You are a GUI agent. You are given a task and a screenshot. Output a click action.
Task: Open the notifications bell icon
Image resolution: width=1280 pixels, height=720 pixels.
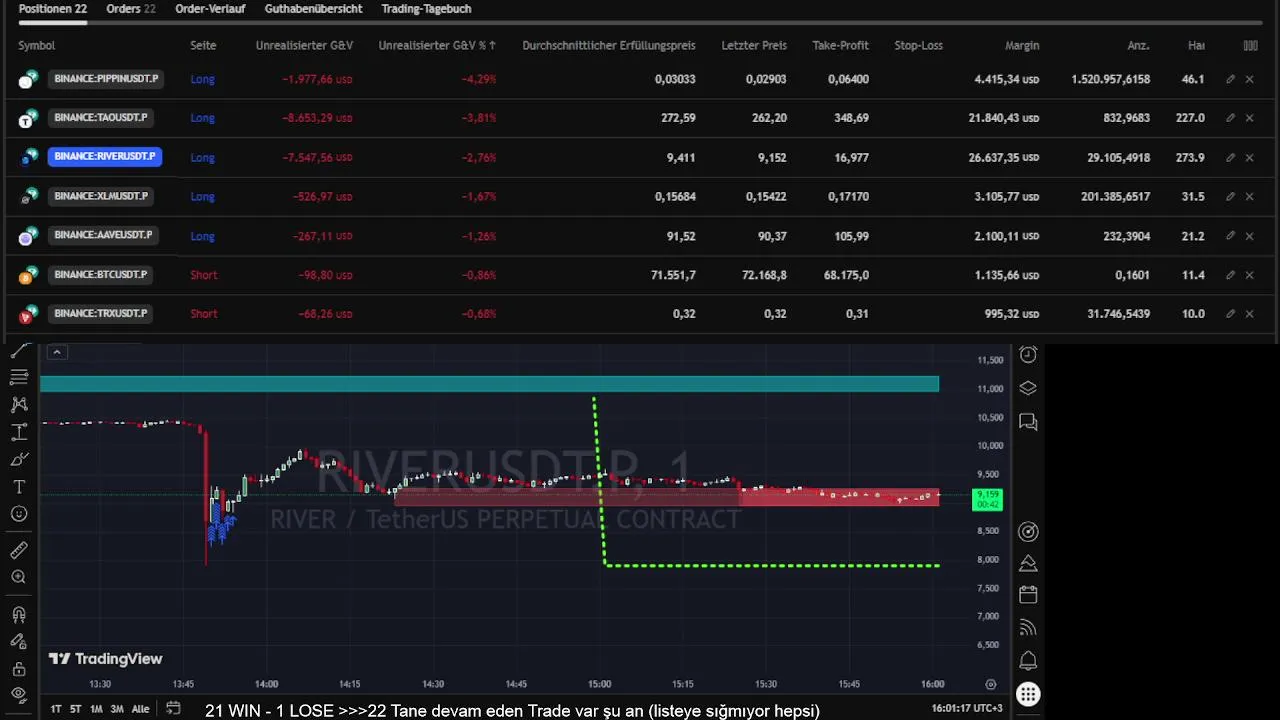point(1028,661)
